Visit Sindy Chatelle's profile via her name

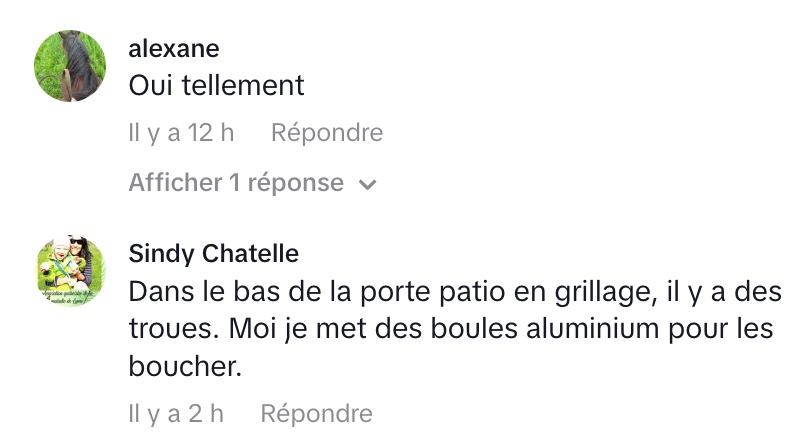click(214, 254)
